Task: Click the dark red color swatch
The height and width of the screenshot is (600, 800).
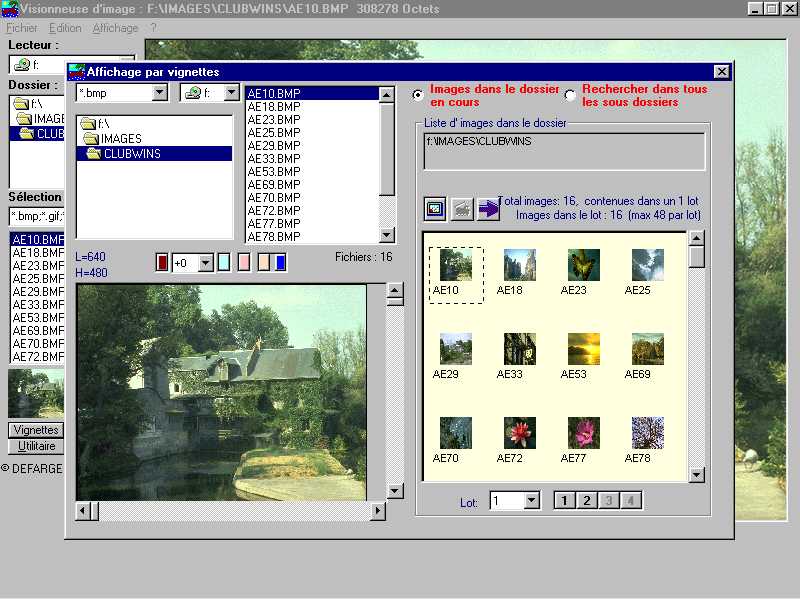Action: click(x=163, y=262)
